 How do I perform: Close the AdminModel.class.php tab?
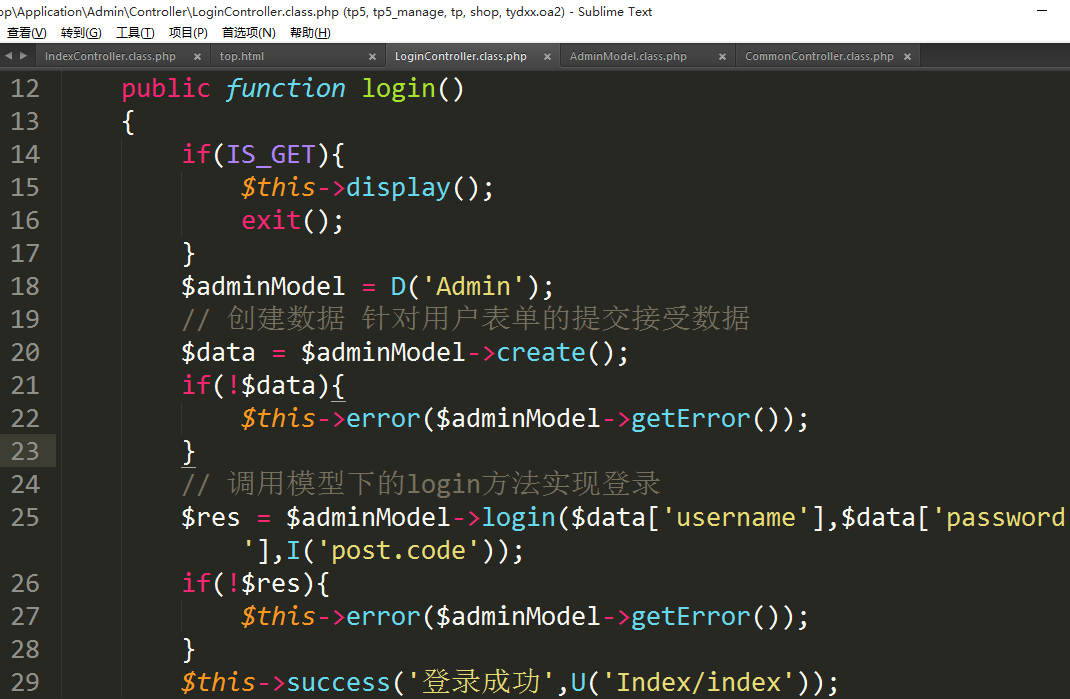point(722,57)
